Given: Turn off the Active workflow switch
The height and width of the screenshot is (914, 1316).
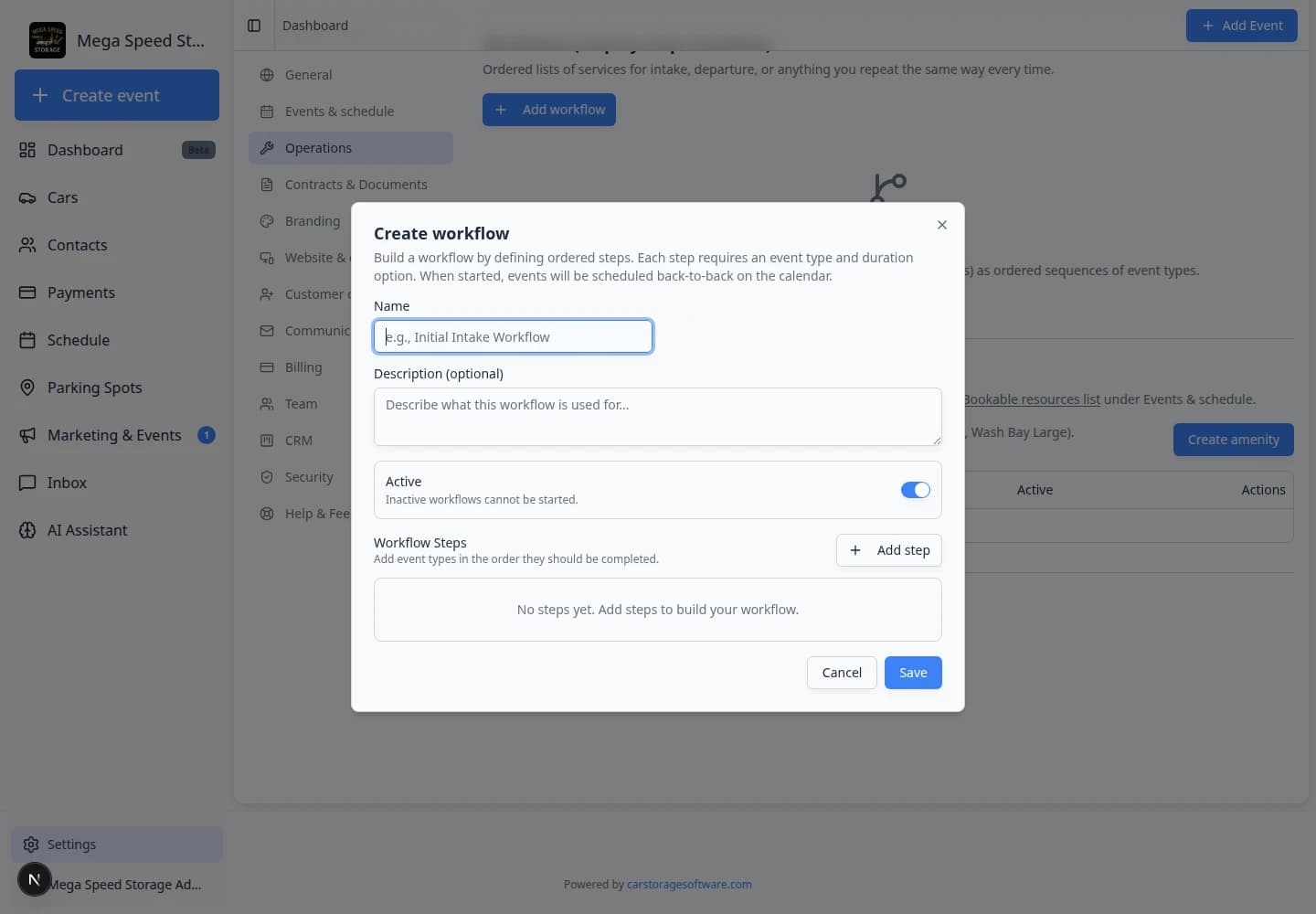Looking at the screenshot, I should point(915,490).
